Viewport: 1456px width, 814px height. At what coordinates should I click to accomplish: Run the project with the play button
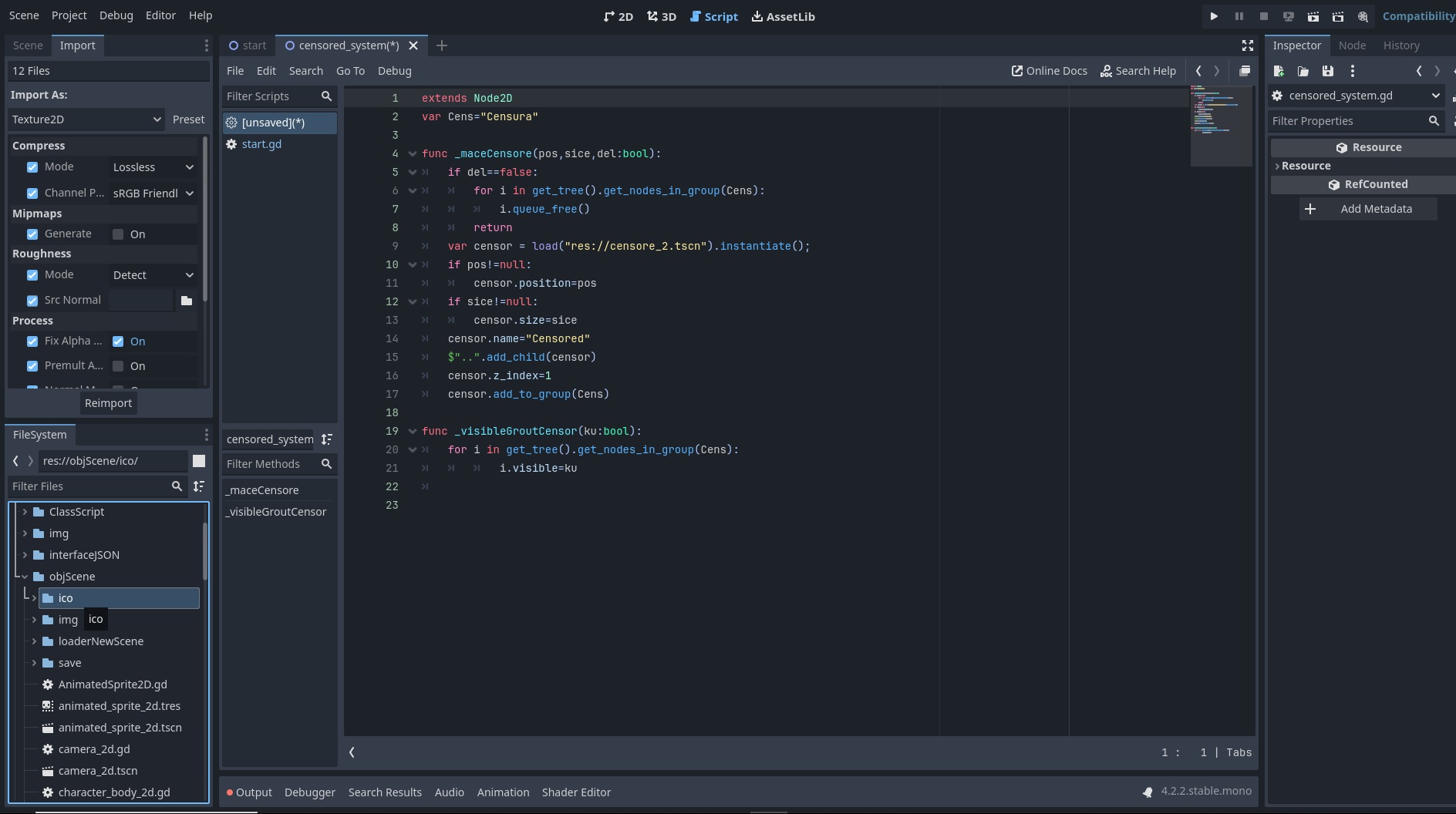pyautogui.click(x=1214, y=16)
